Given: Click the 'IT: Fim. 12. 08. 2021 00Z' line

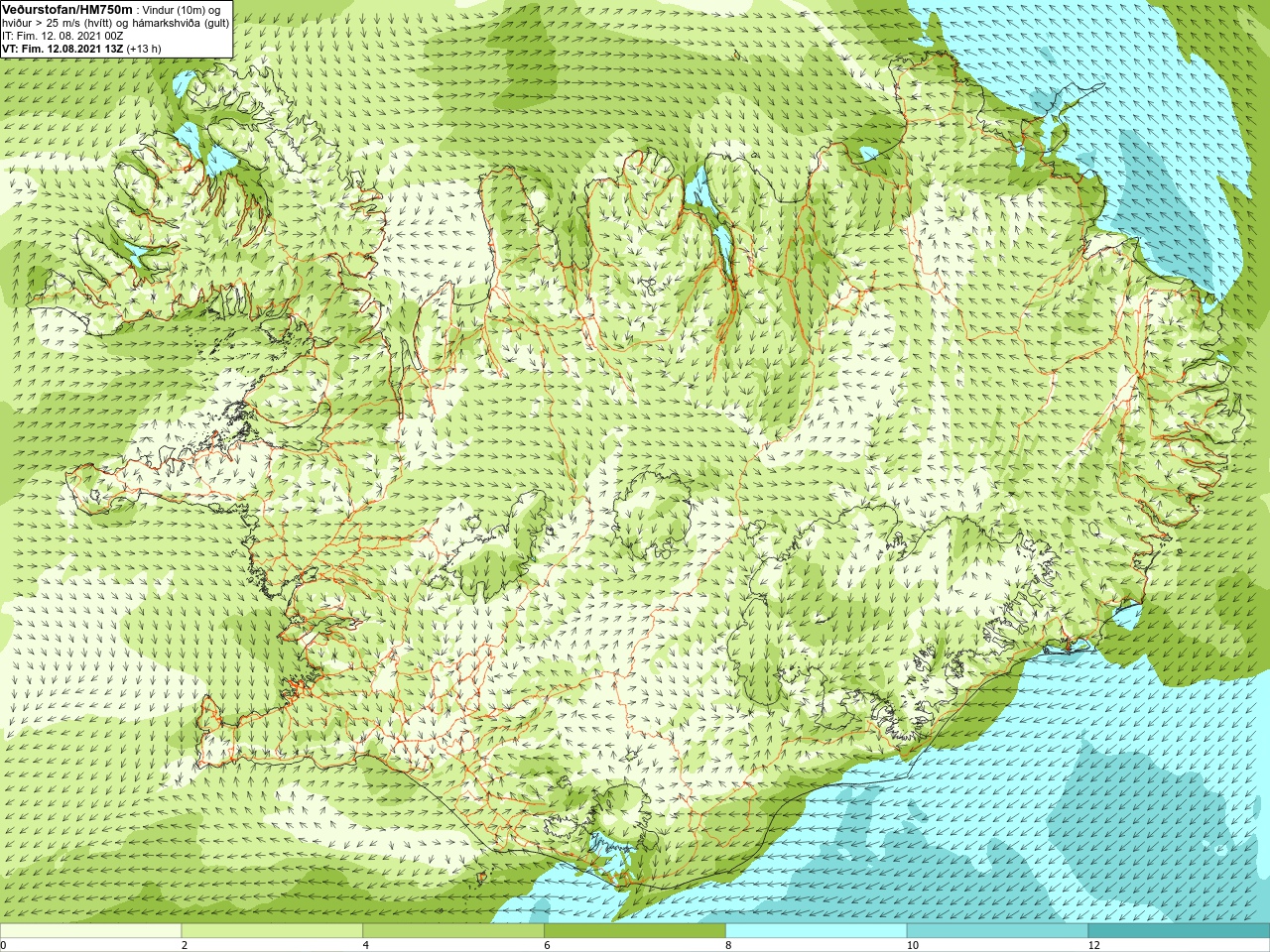Looking at the screenshot, I should [63, 36].
